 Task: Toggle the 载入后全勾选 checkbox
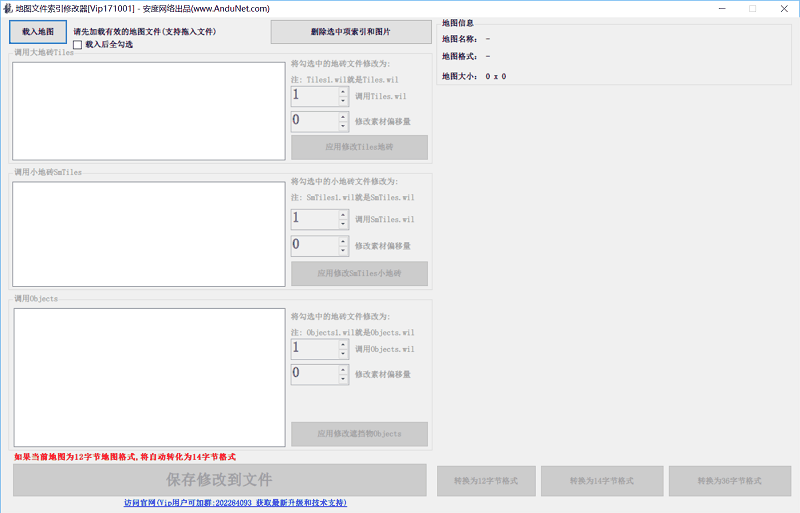coord(78,45)
